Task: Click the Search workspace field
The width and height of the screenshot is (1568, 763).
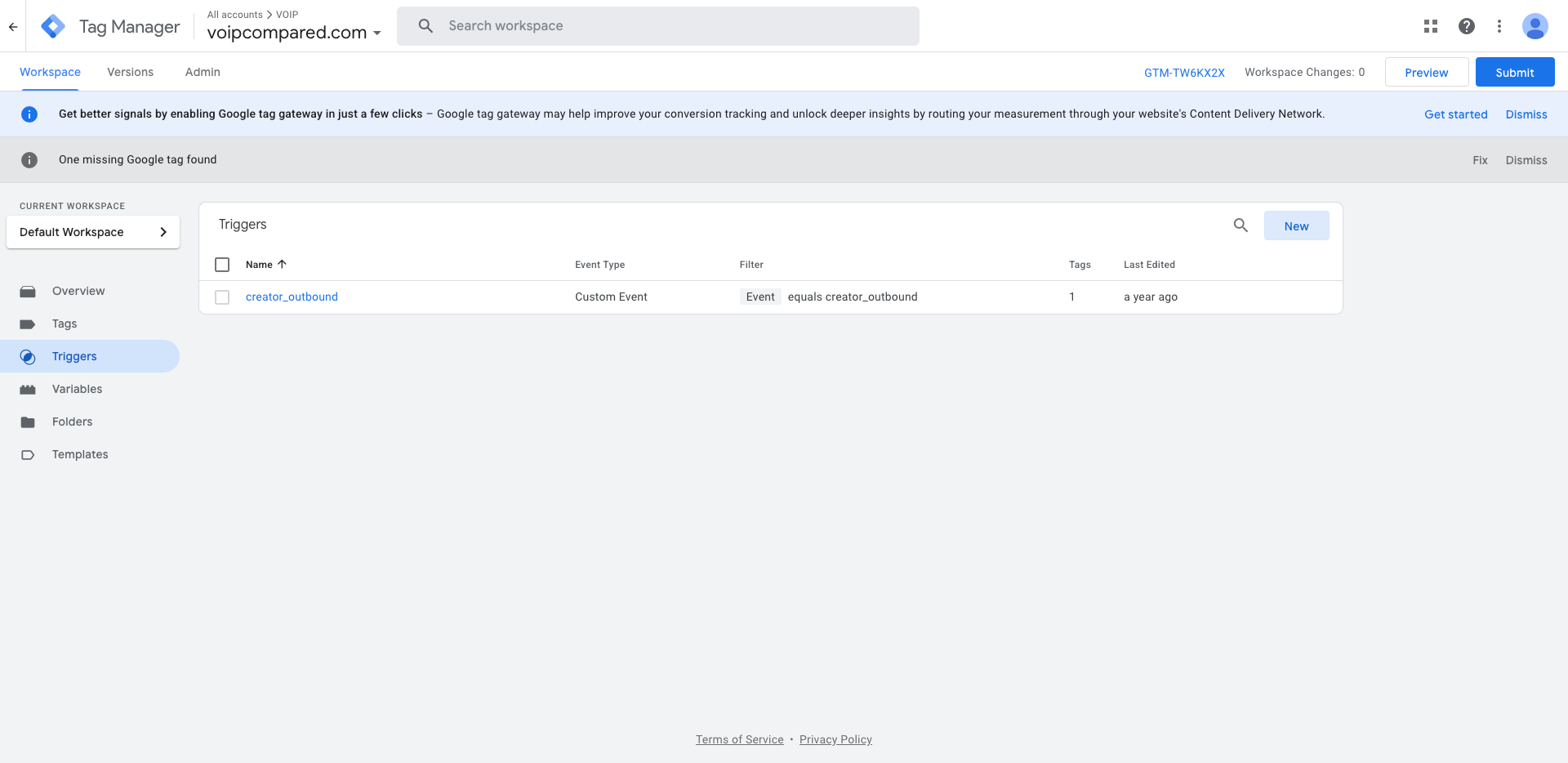Action: [x=657, y=26]
